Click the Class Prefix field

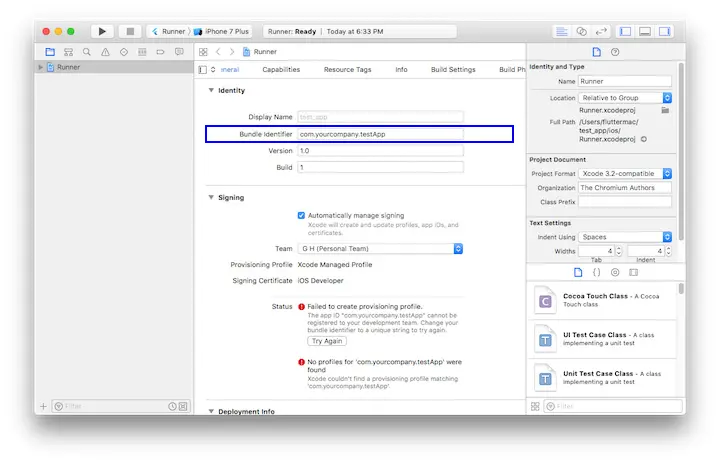[624, 202]
